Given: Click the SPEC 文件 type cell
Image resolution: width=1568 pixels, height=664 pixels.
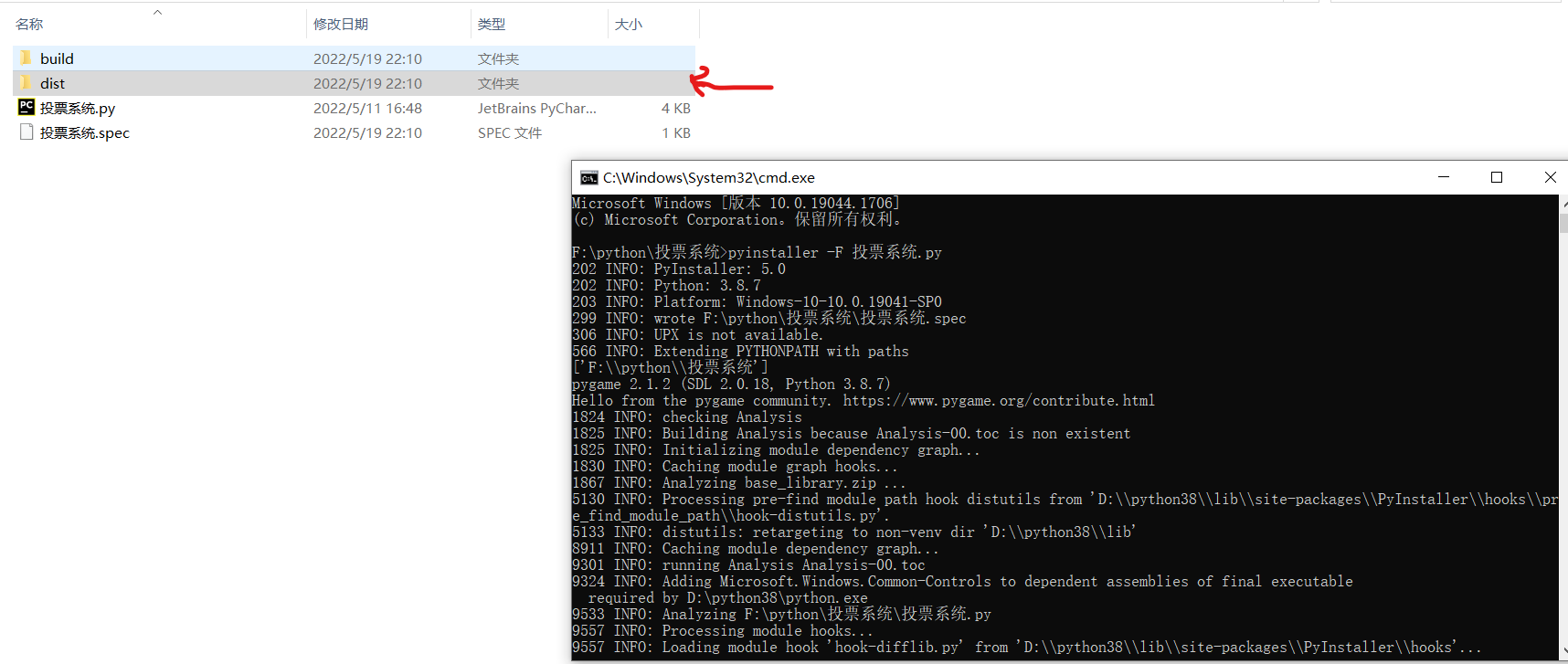Looking at the screenshot, I should pos(510,132).
